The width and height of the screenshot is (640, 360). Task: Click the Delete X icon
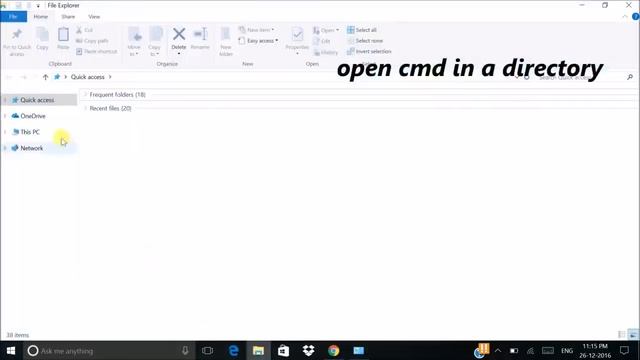tap(179, 34)
